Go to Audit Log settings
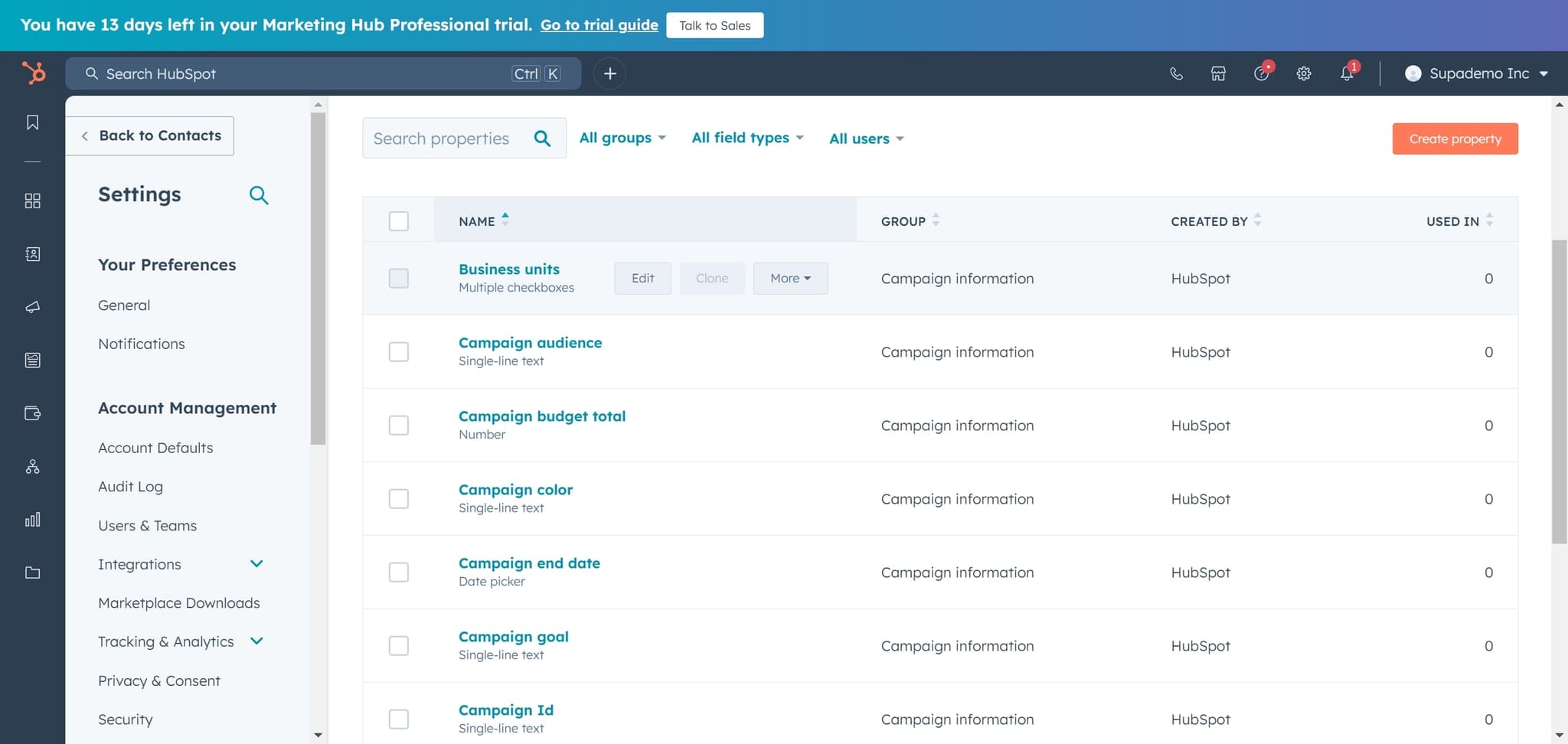The width and height of the screenshot is (1568, 744). pyautogui.click(x=130, y=487)
